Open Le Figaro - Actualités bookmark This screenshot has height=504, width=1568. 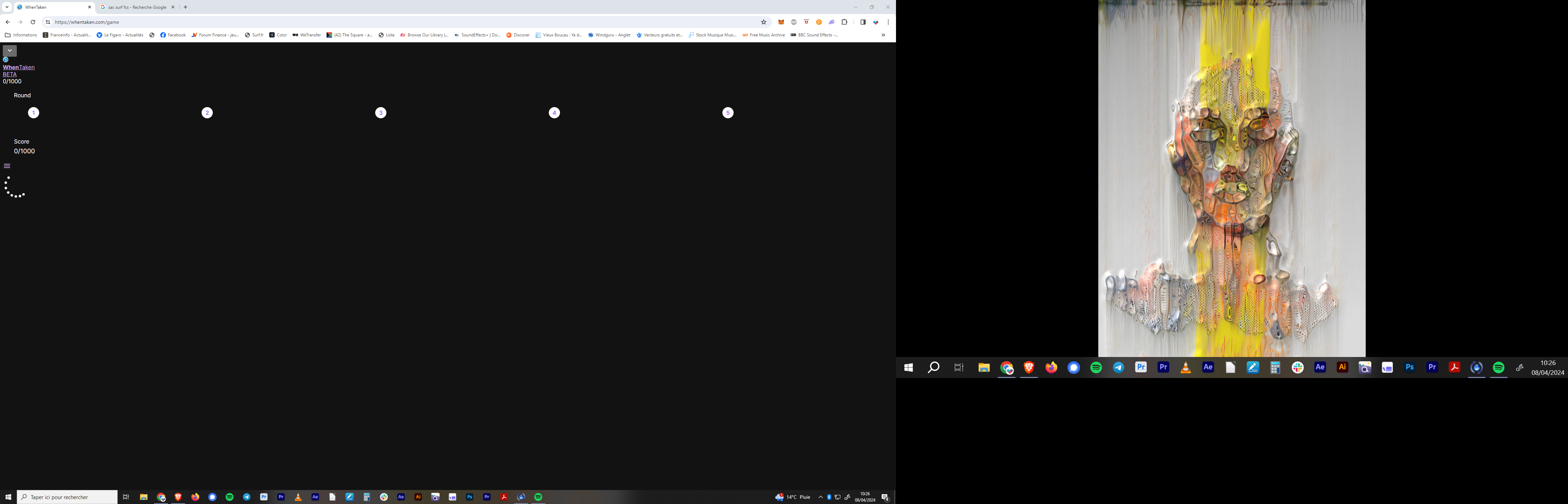(x=120, y=35)
